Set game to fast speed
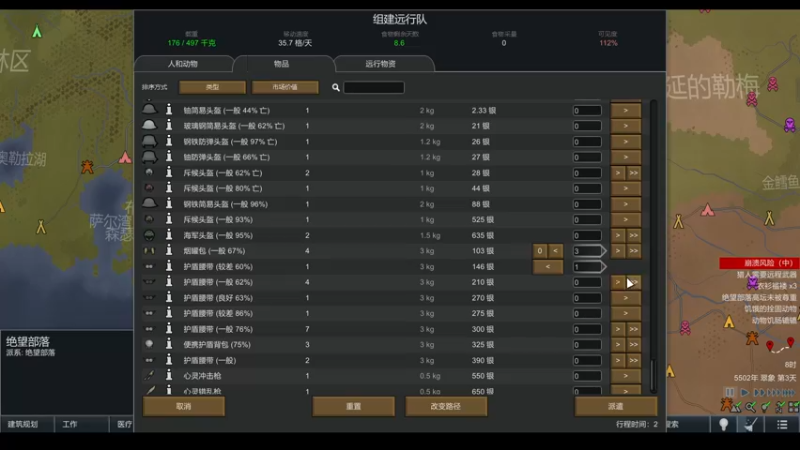800x450 pixels. pos(759,392)
